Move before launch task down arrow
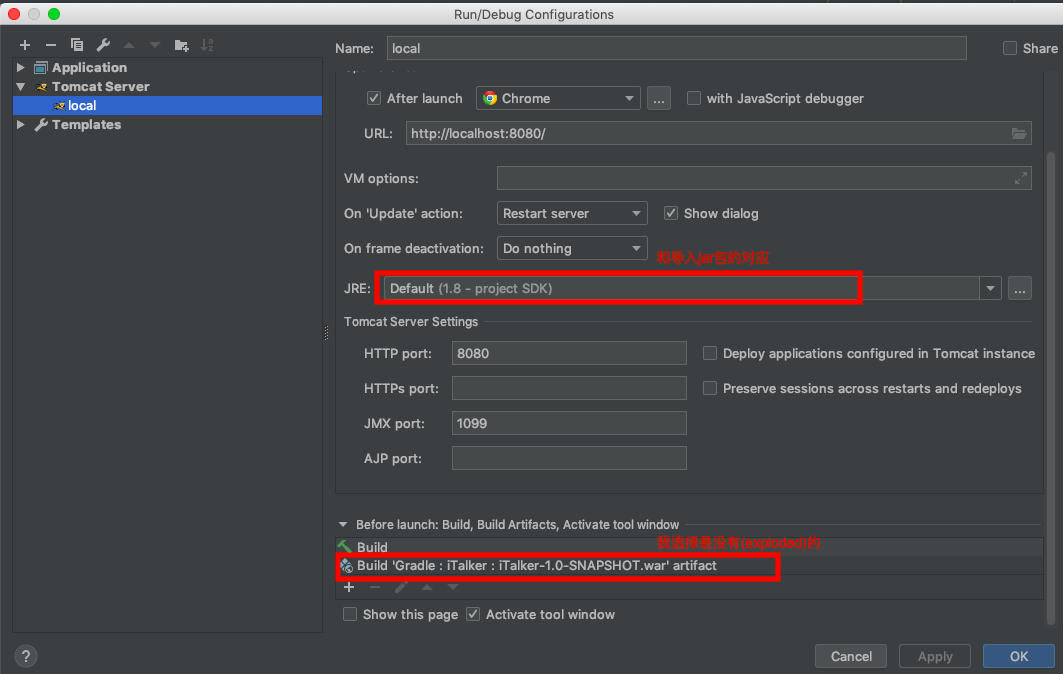 453,587
